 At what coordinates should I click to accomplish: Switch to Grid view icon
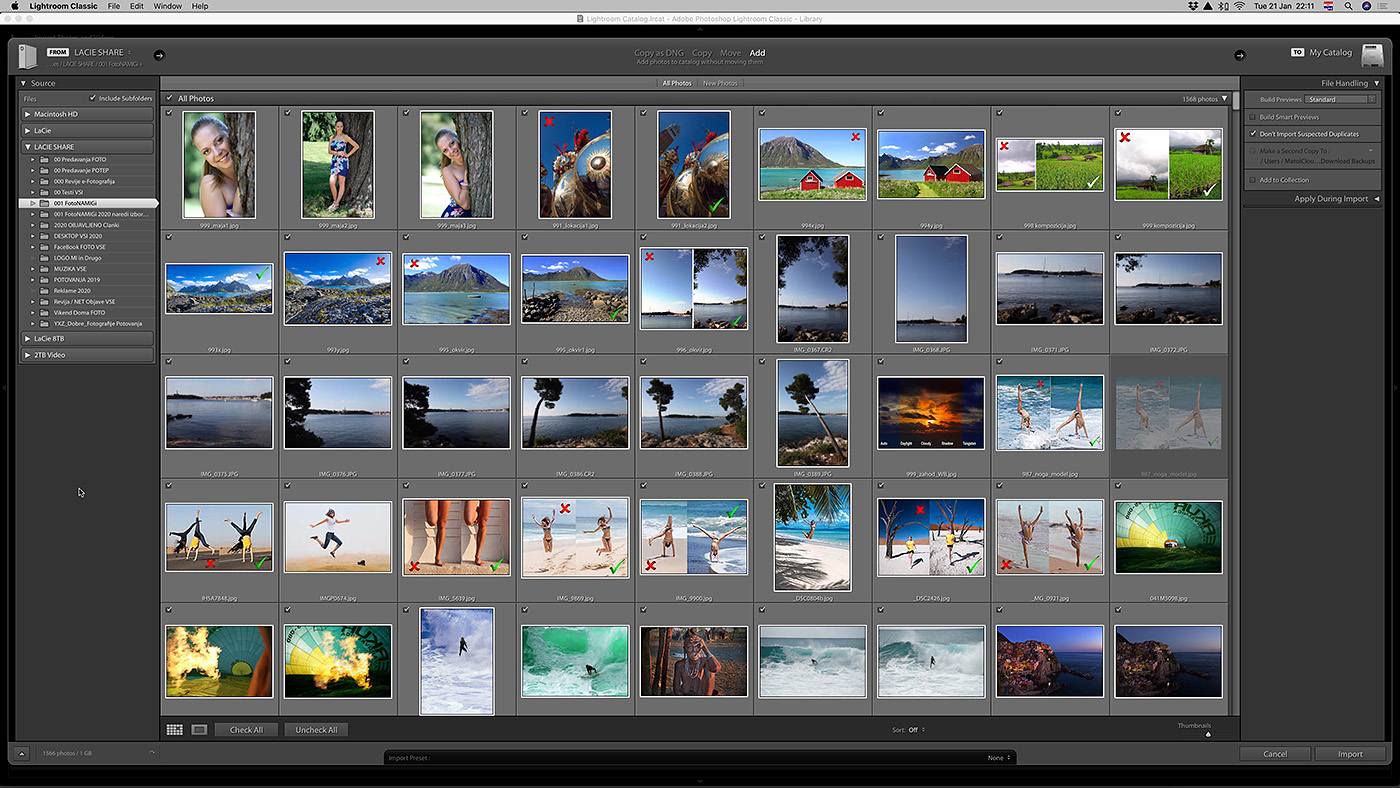175,730
